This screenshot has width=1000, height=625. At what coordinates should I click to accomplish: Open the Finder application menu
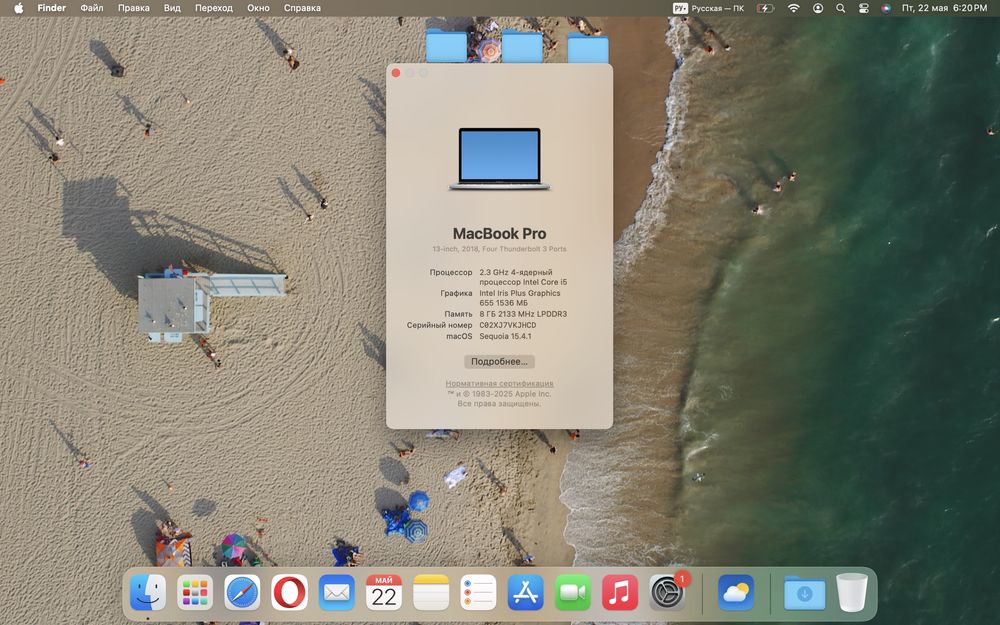tap(52, 8)
